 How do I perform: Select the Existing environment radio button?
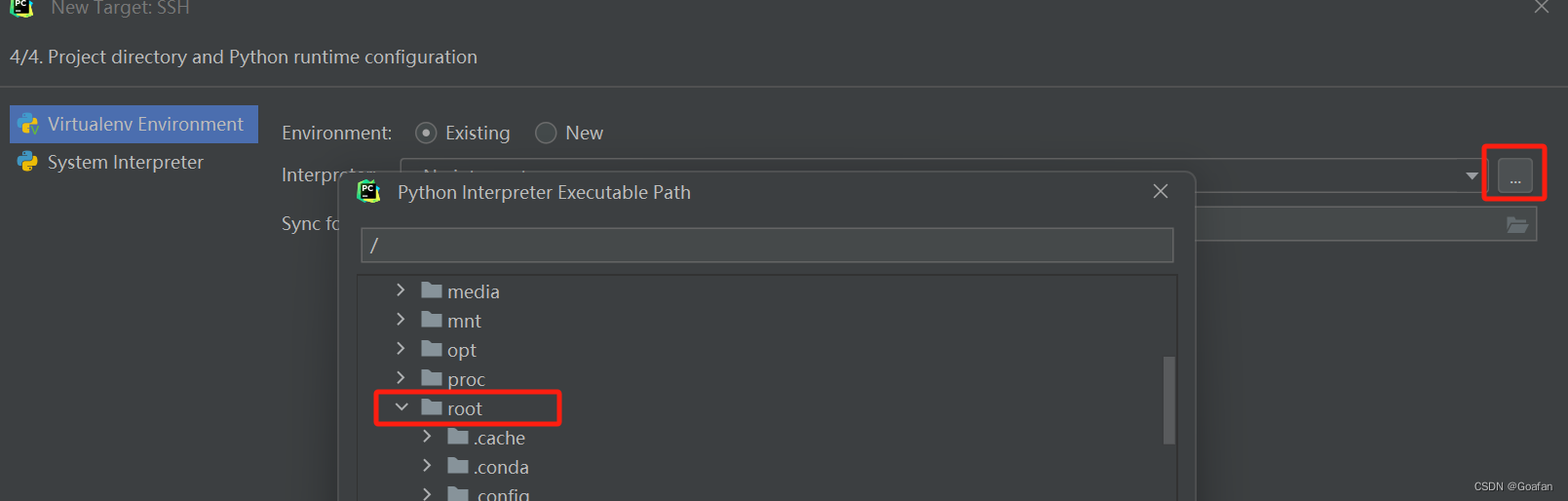pyautogui.click(x=426, y=133)
